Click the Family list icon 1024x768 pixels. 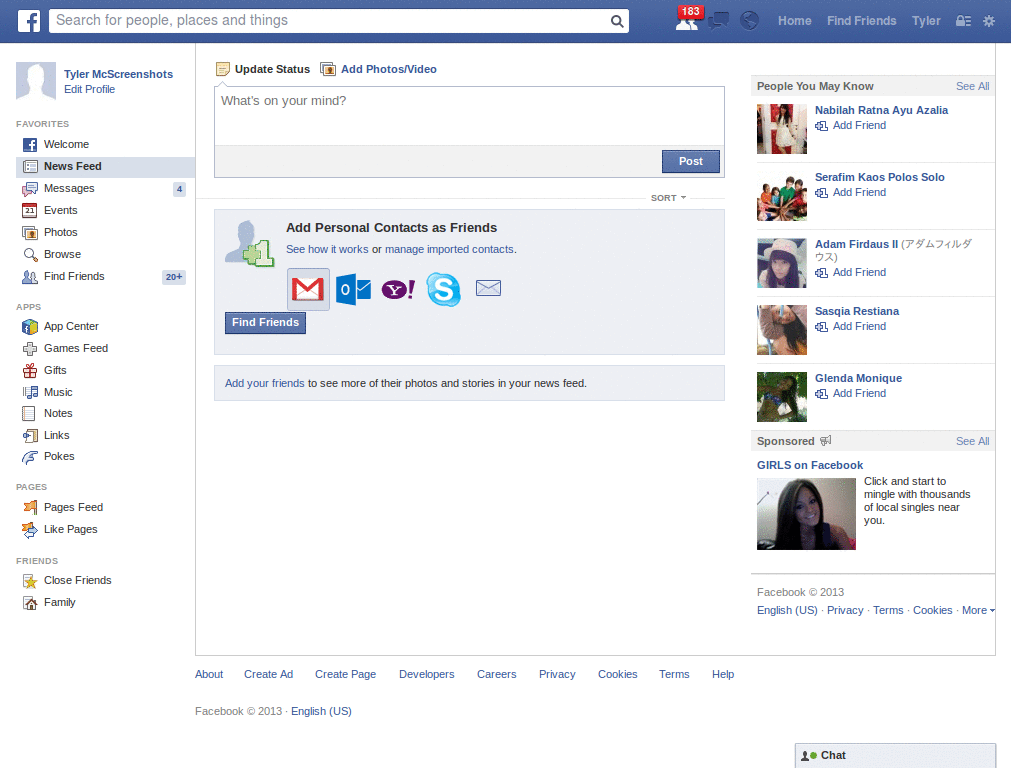pos(29,603)
